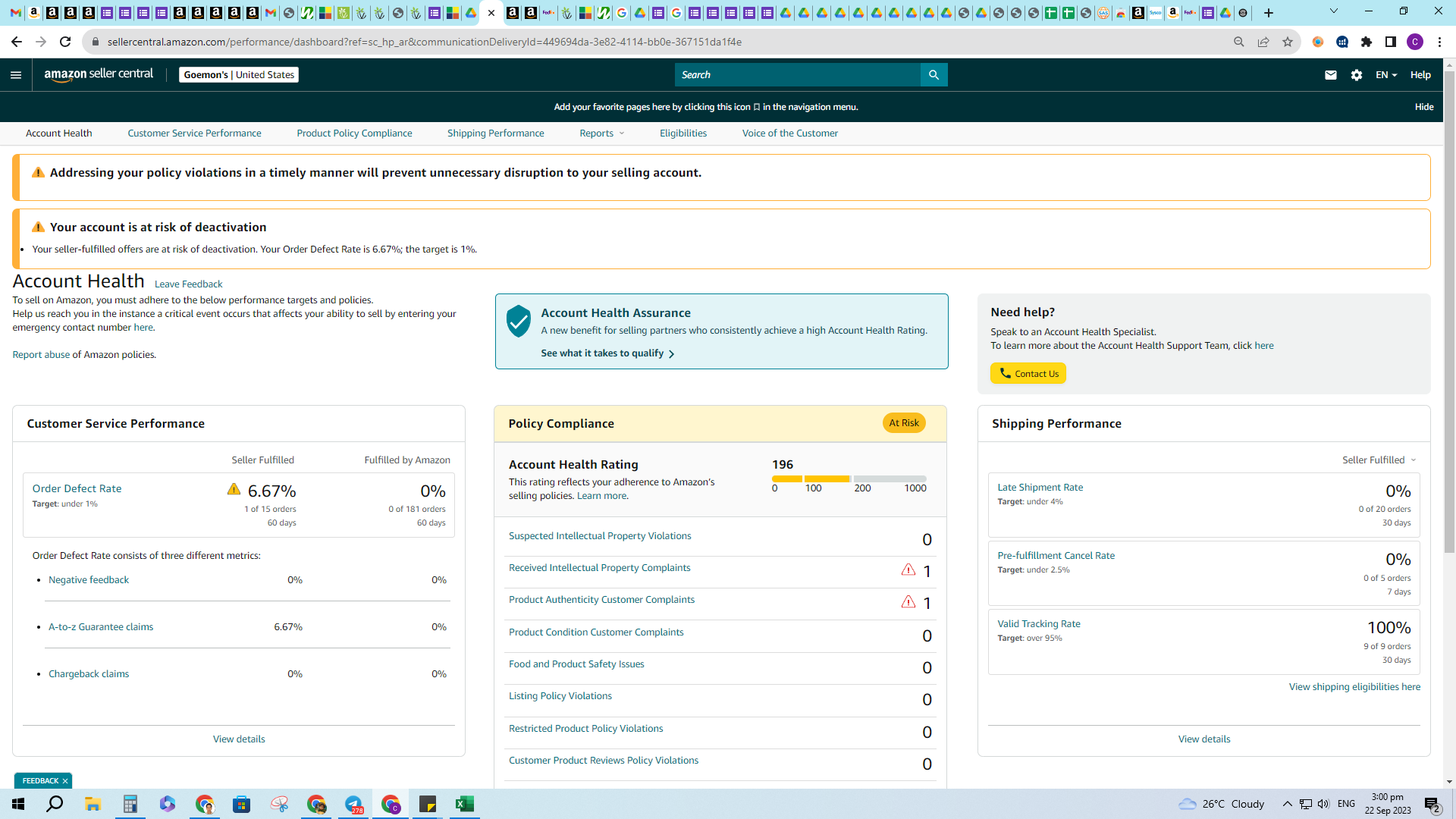
Task: Open Negative feedback metric link
Action: tap(89, 580)
